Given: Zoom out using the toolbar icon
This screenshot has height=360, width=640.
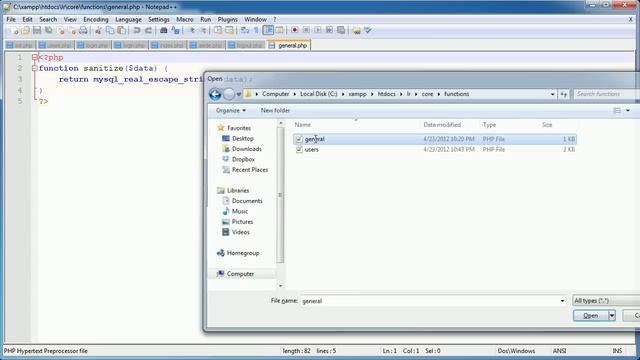Looking at the screenshot, I should (203, 30).
